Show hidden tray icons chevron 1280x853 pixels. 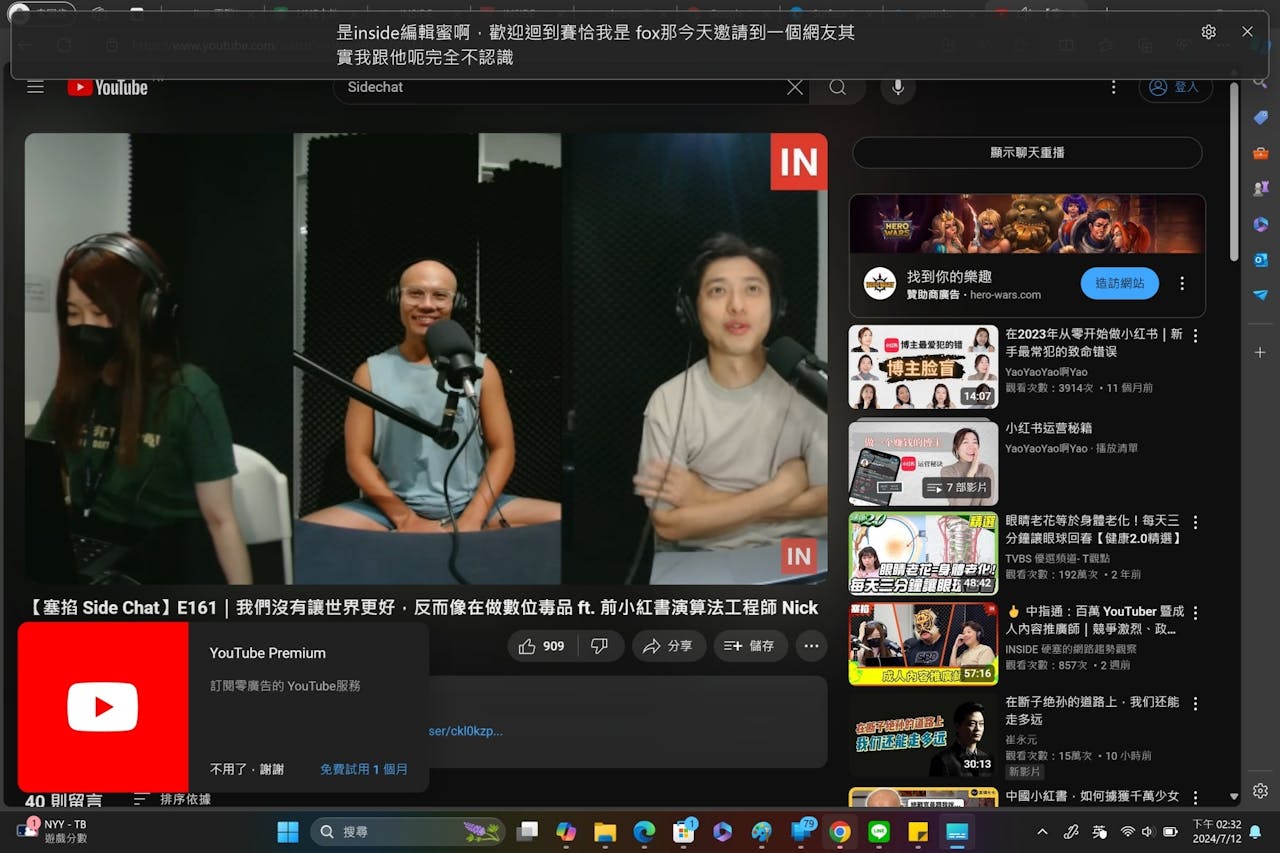[1042, 831]
